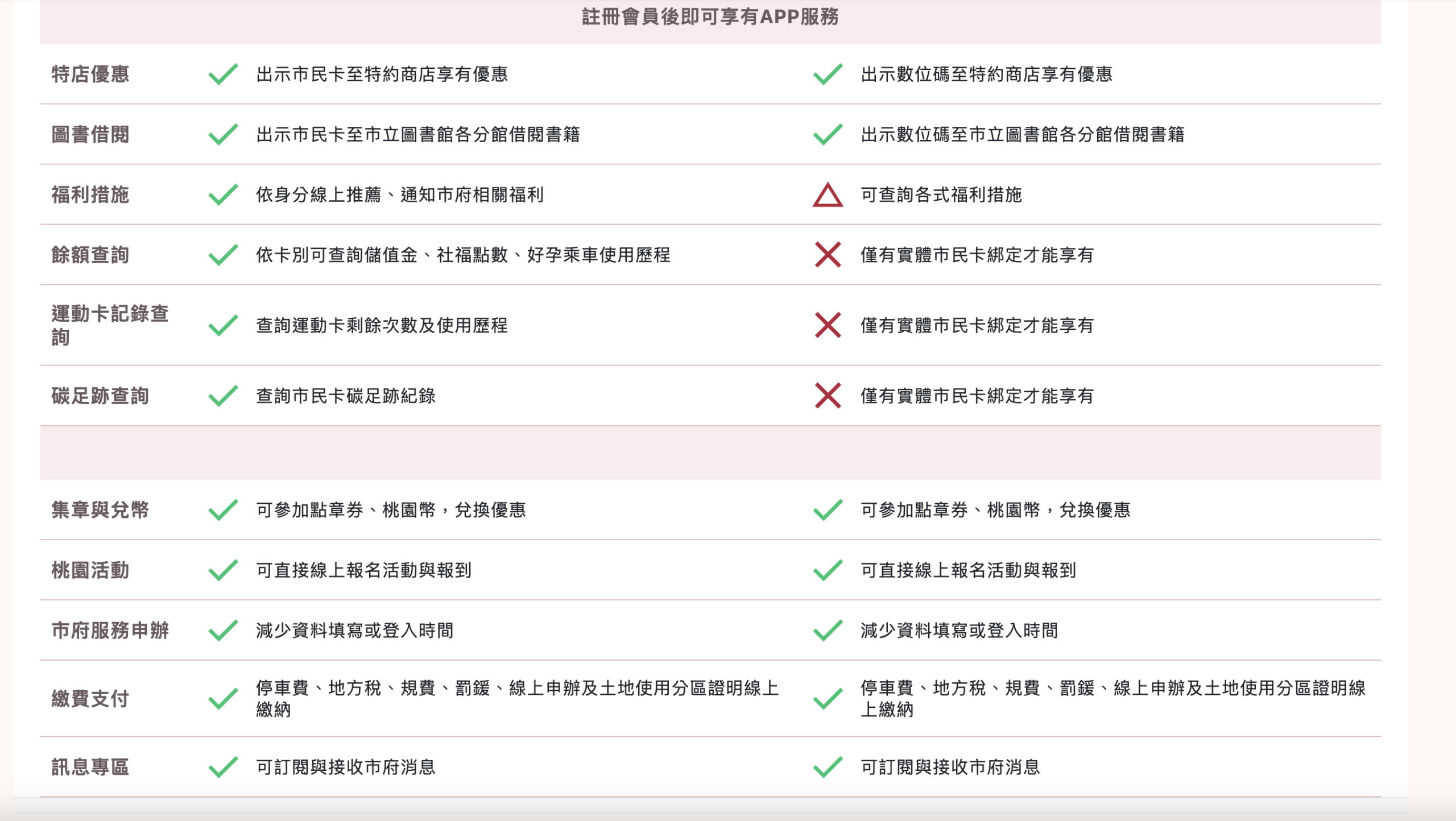Screen dimensions: 1456x821
Task: Select the 圖書借閱 row label
Action: tap(90, 135)
